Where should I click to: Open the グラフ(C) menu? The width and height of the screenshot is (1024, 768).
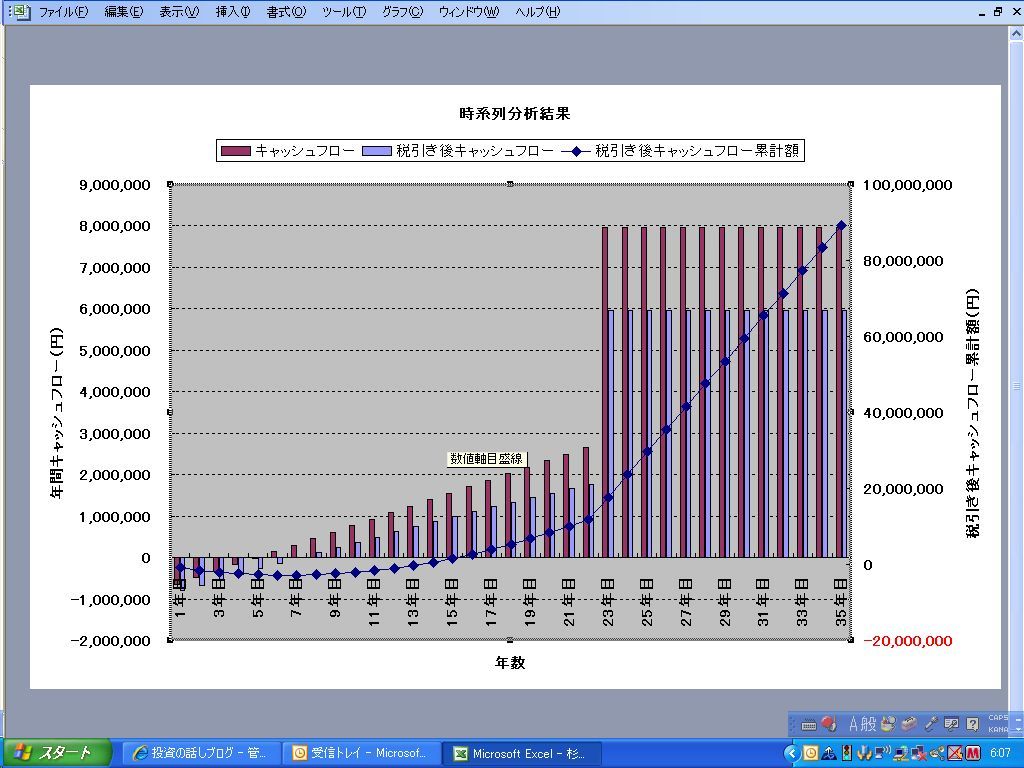tap(402, 12)
